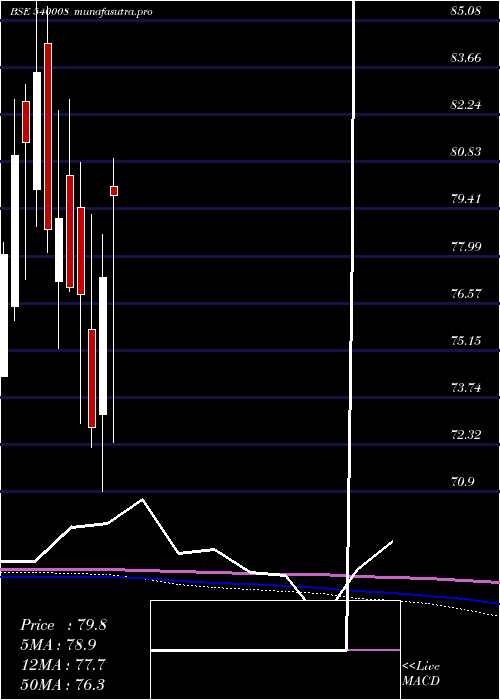Click the 77.99 price axis label
The width and height of the screenshot is (500, 700).
click(466, 246)
